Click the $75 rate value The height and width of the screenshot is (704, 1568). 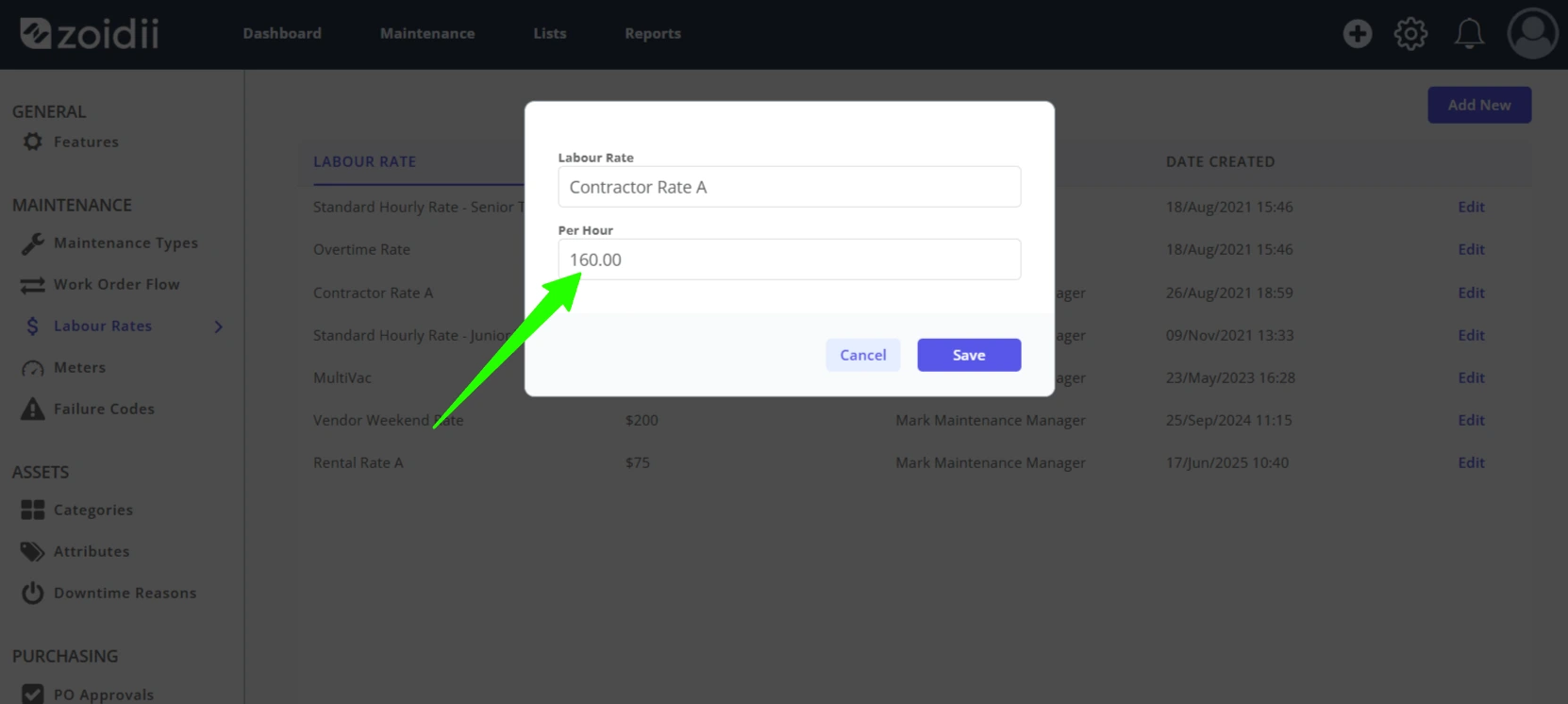(x=637, y=462)
